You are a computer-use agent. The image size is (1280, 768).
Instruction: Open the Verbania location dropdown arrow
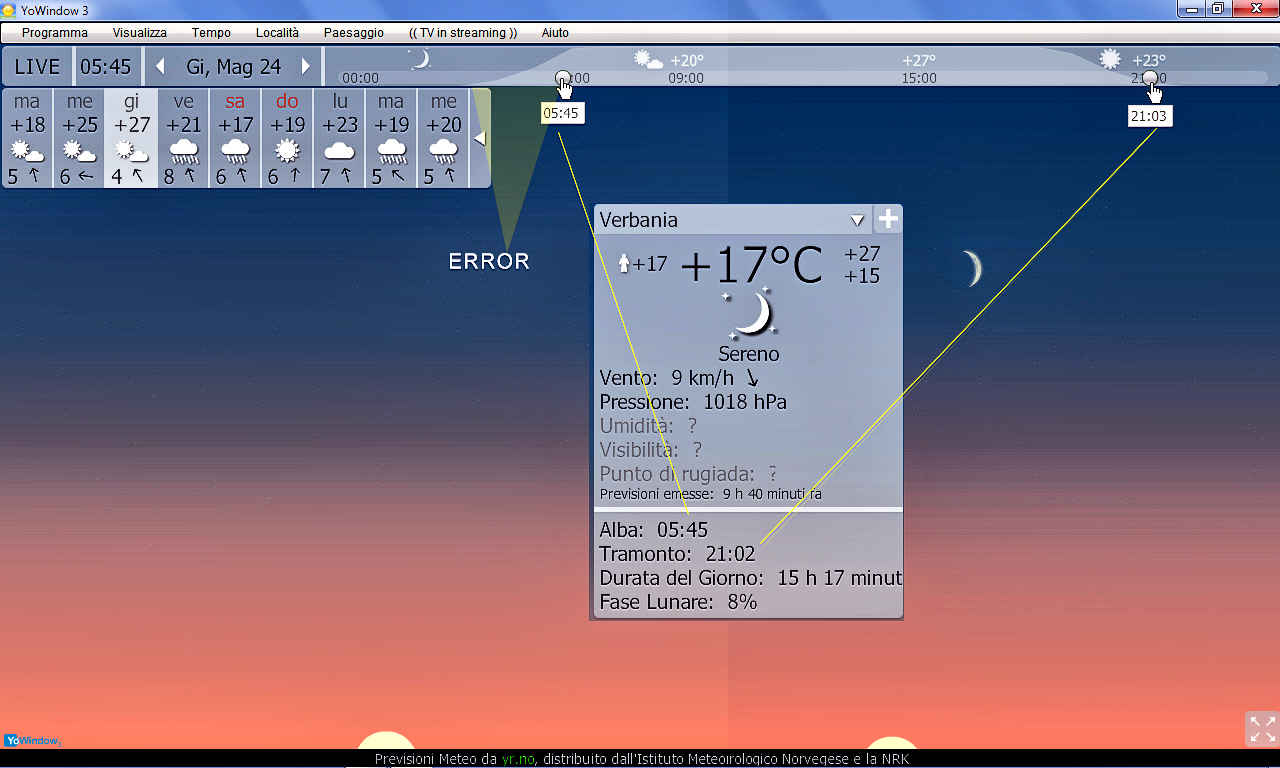point(856,220)
